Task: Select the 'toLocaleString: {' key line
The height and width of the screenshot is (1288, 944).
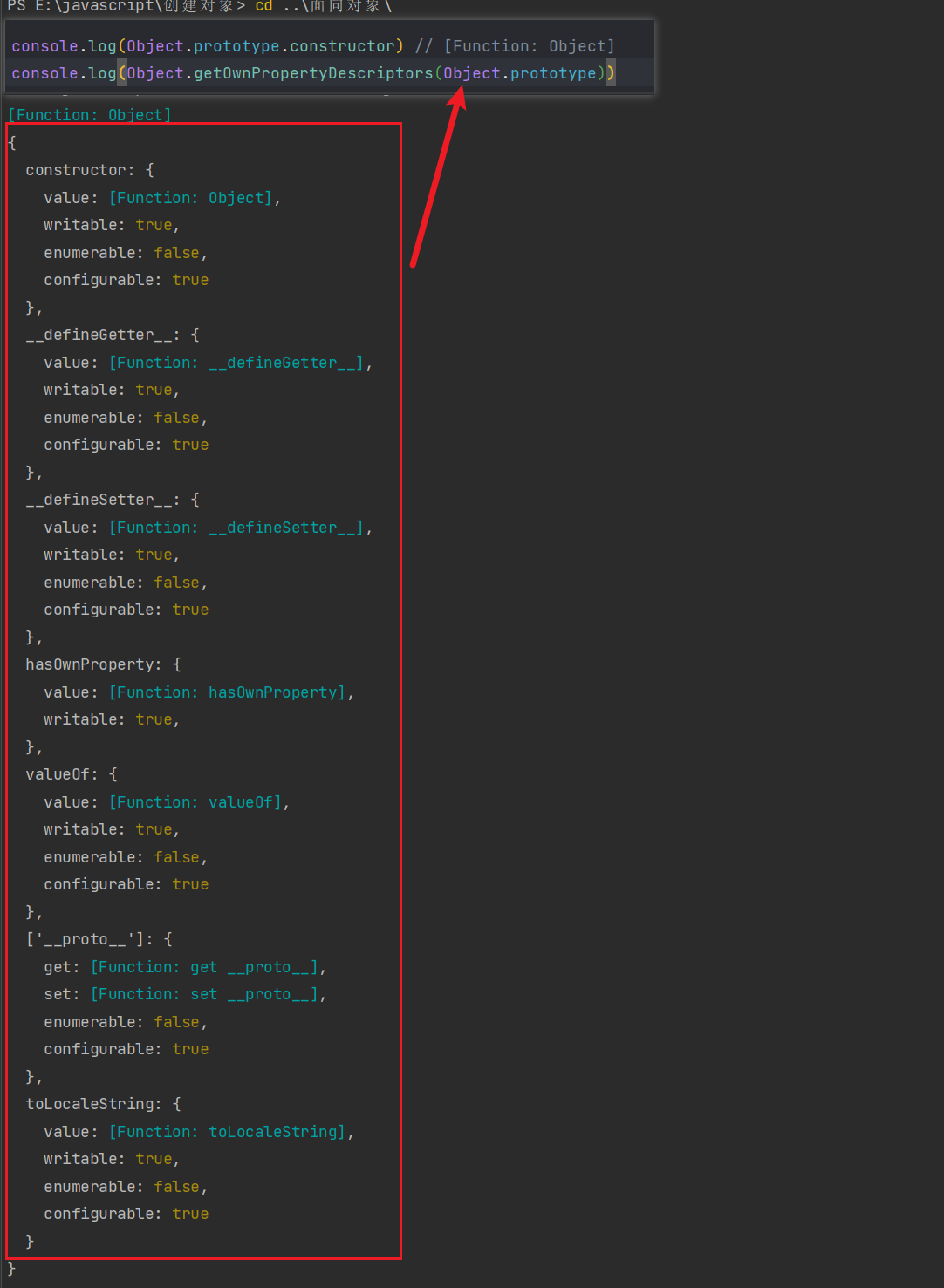Action: [x=104, y=1104]
